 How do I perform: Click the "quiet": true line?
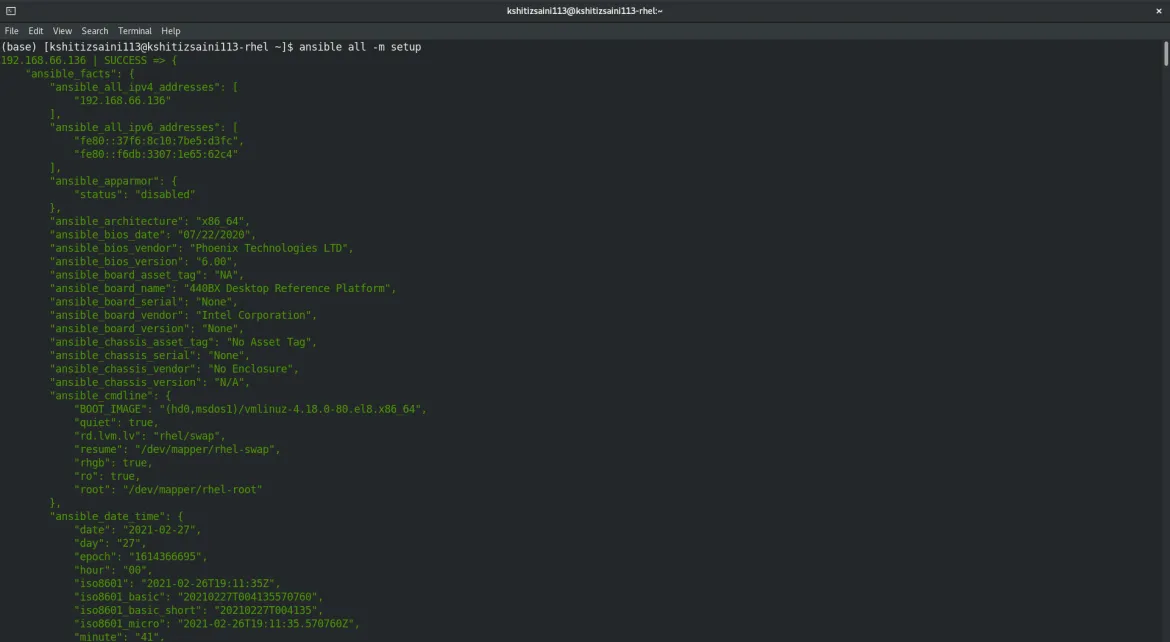(x=116, y=423)
